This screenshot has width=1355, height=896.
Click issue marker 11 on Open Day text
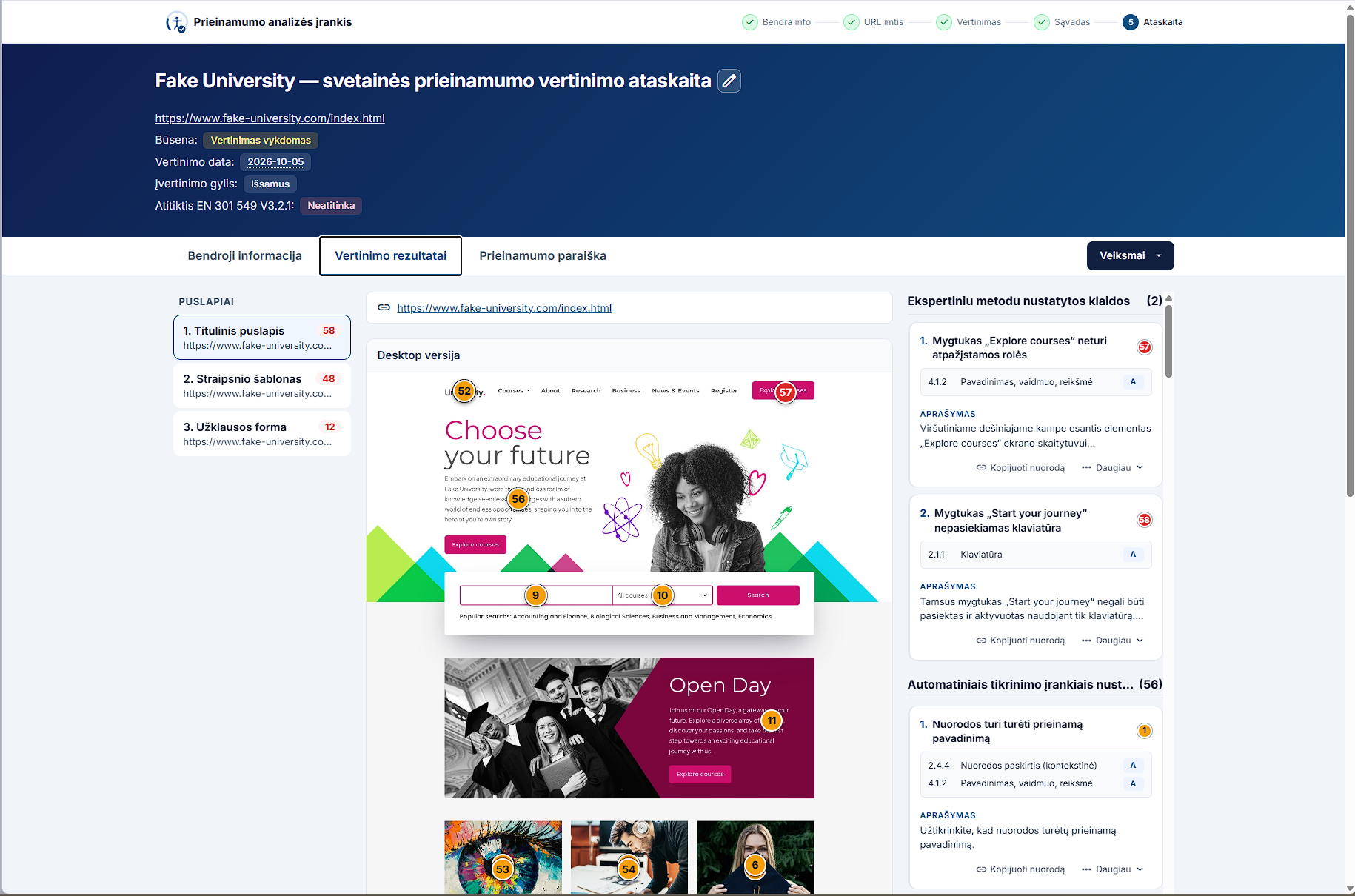772,721
